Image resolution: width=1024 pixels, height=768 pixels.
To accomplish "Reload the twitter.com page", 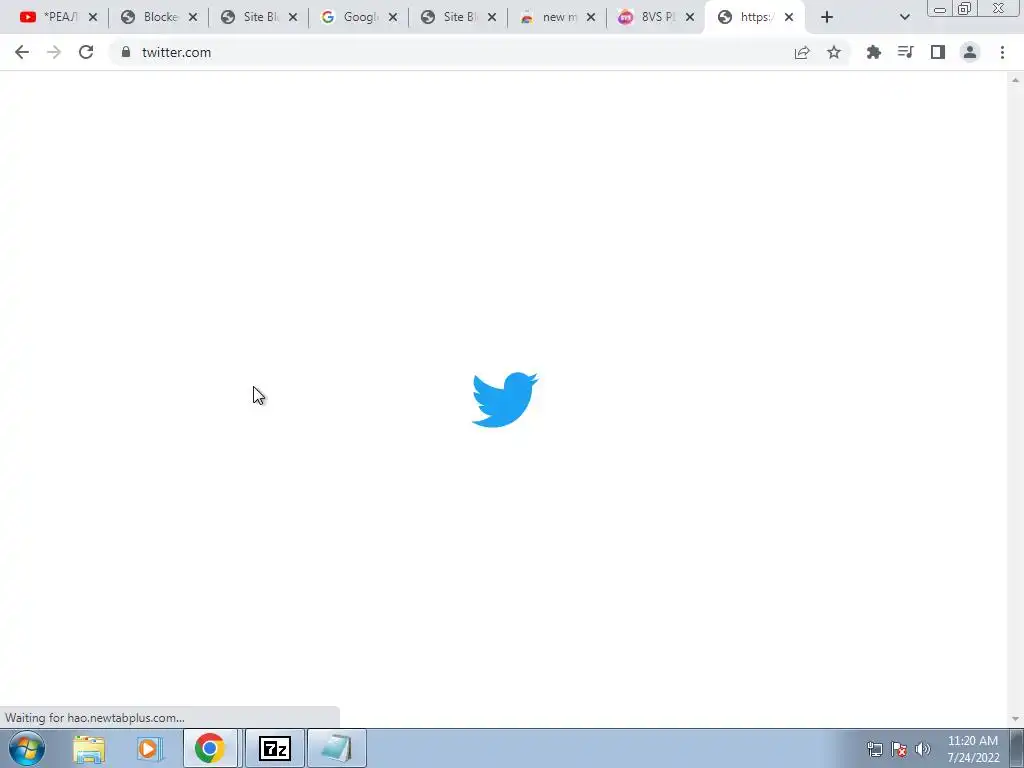I will pos(86,52).
